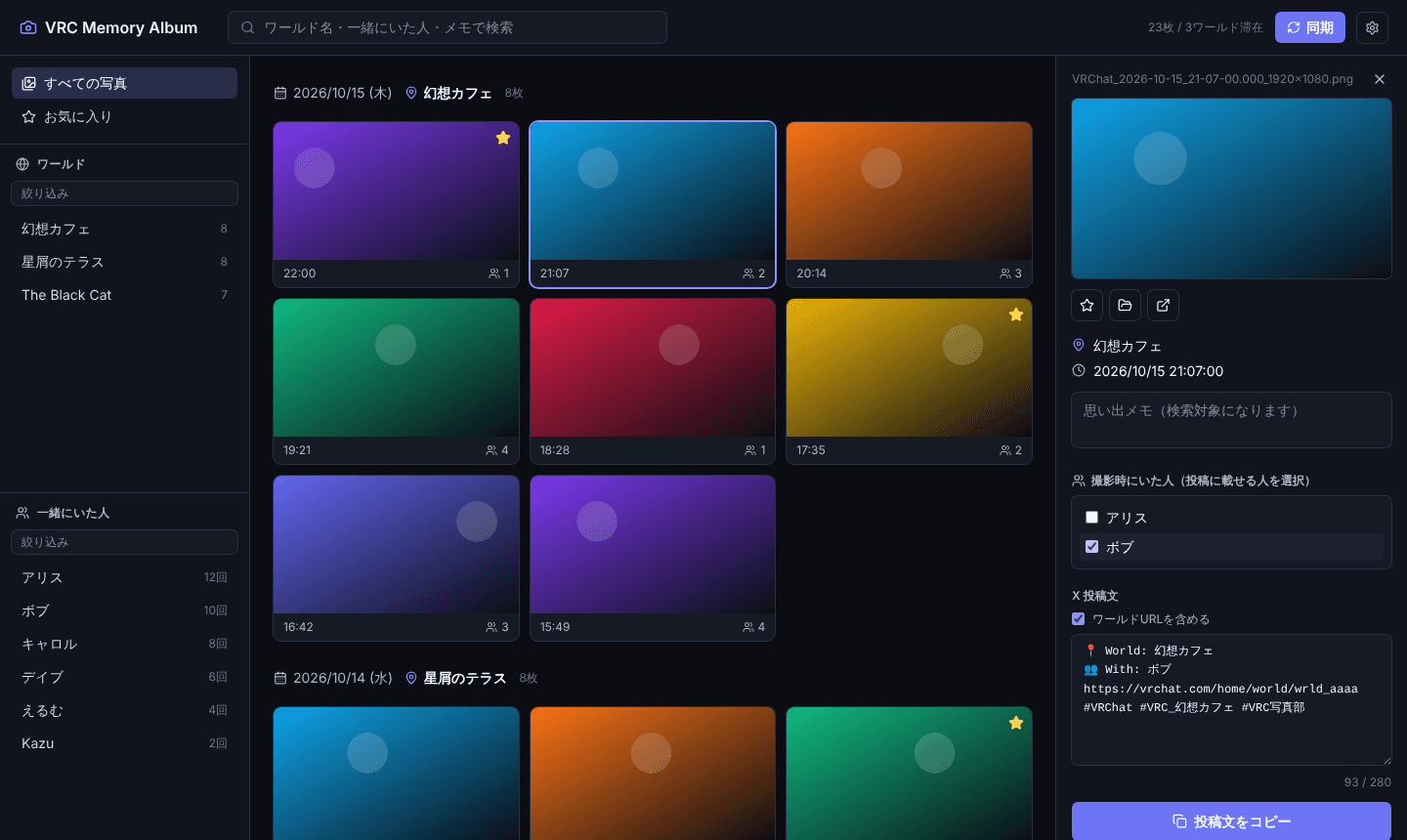Open the 19:21 photo thumbnail
Screen dimensions: 1407x840
click(x=396, y=381)
